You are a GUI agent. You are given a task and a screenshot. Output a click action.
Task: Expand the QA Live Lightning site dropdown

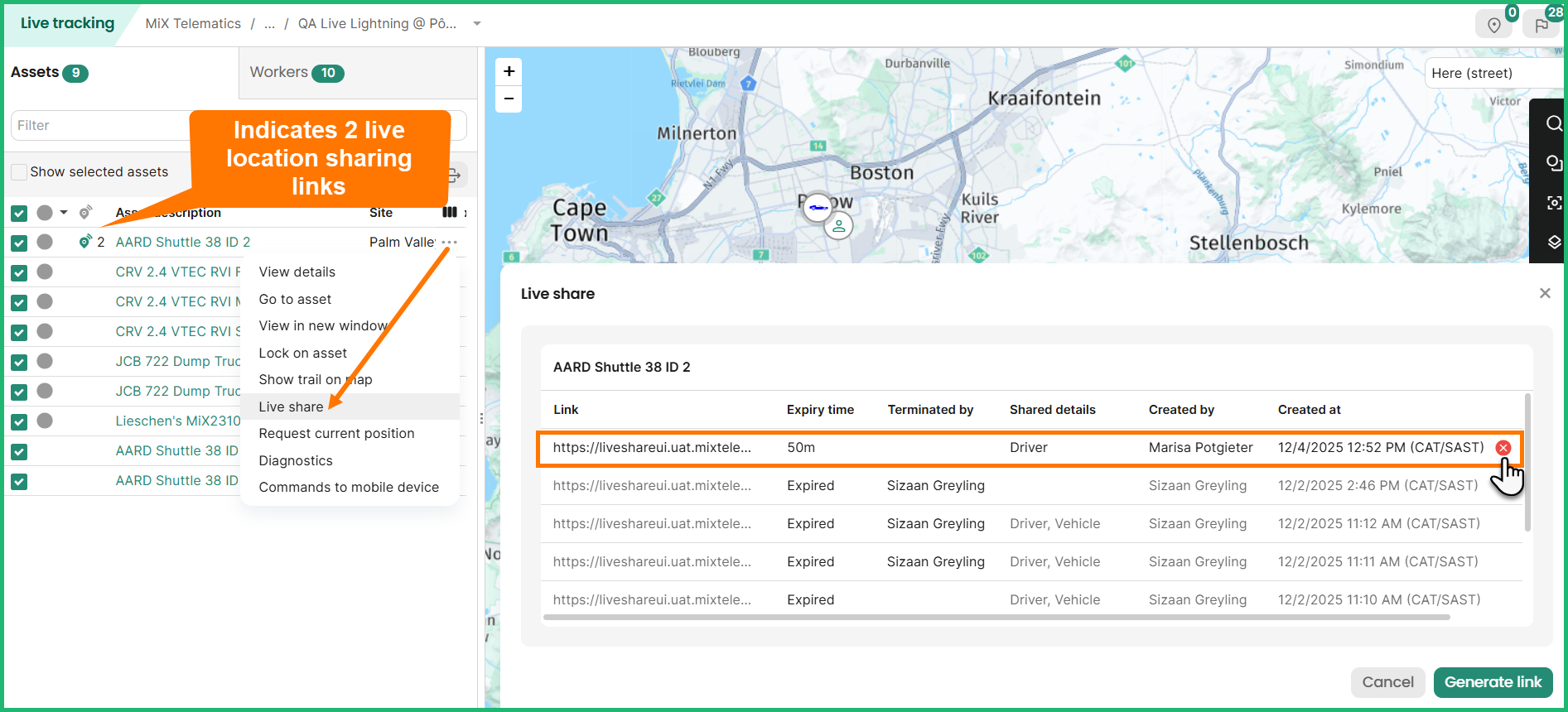tap(477, 24)
